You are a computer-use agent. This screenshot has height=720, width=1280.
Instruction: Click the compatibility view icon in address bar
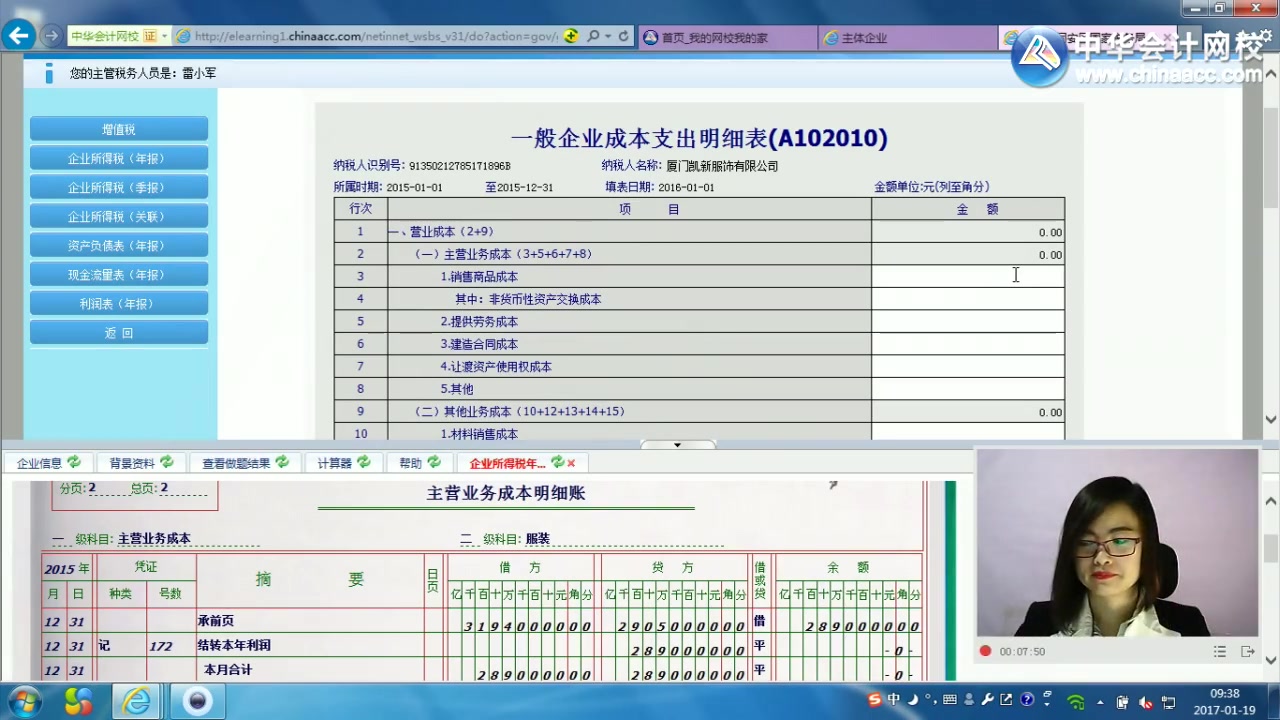click(571, 36)
